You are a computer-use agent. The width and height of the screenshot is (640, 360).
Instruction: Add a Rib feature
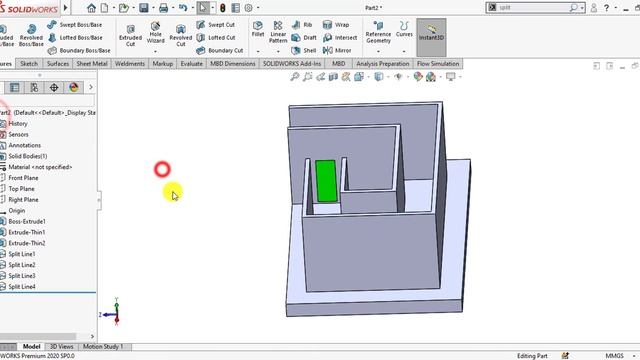tap(302, 24)
